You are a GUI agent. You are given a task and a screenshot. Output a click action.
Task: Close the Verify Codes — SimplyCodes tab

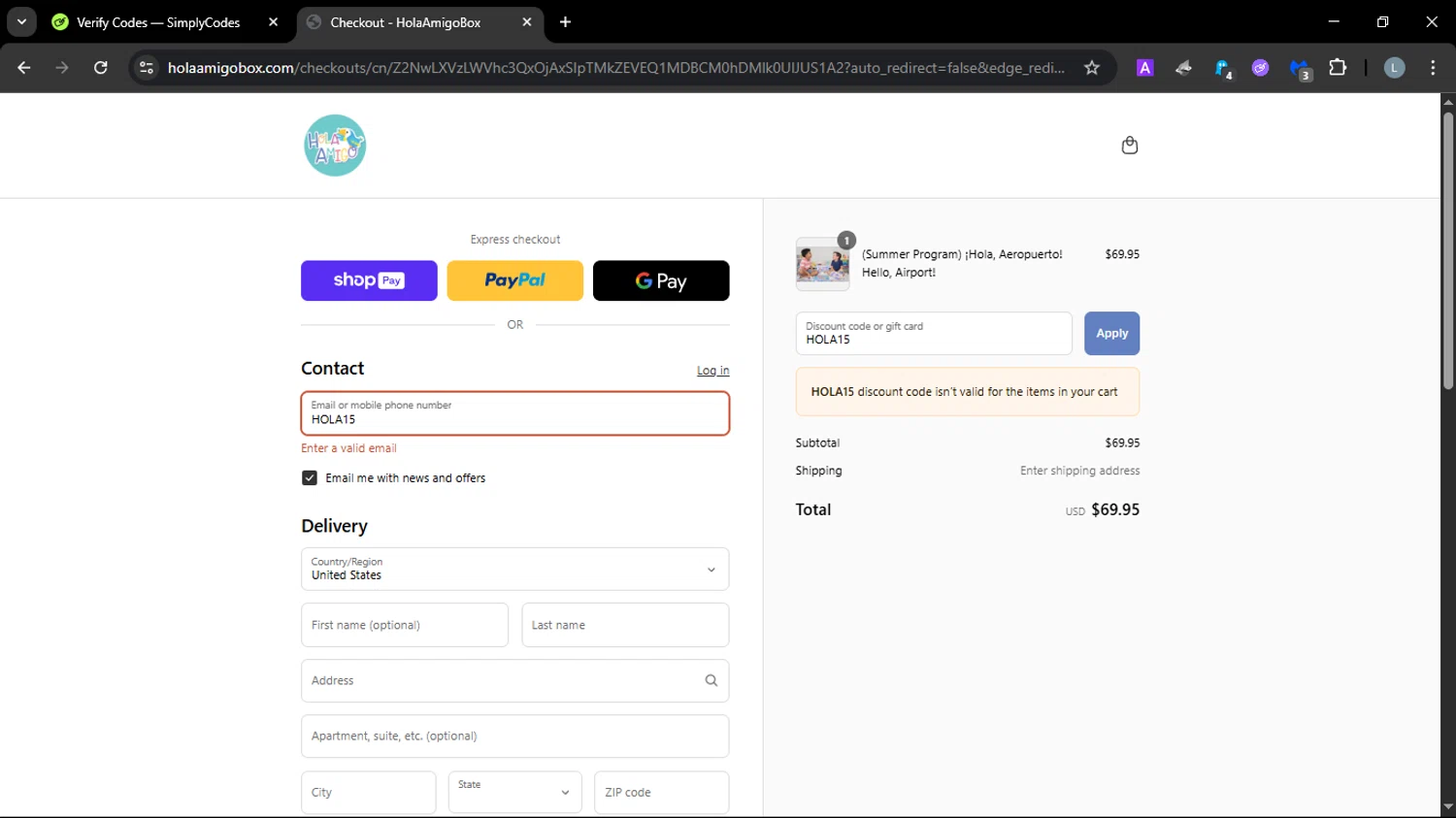[273, 22]
